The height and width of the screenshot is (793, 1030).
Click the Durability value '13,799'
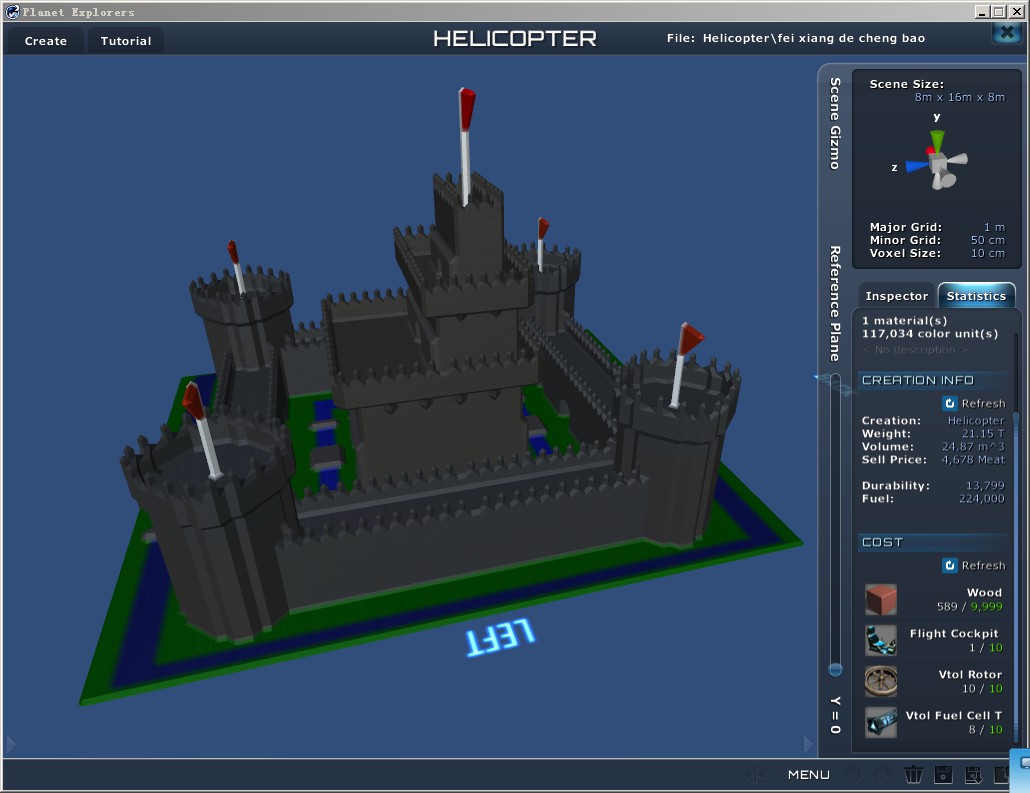(985, 486)
